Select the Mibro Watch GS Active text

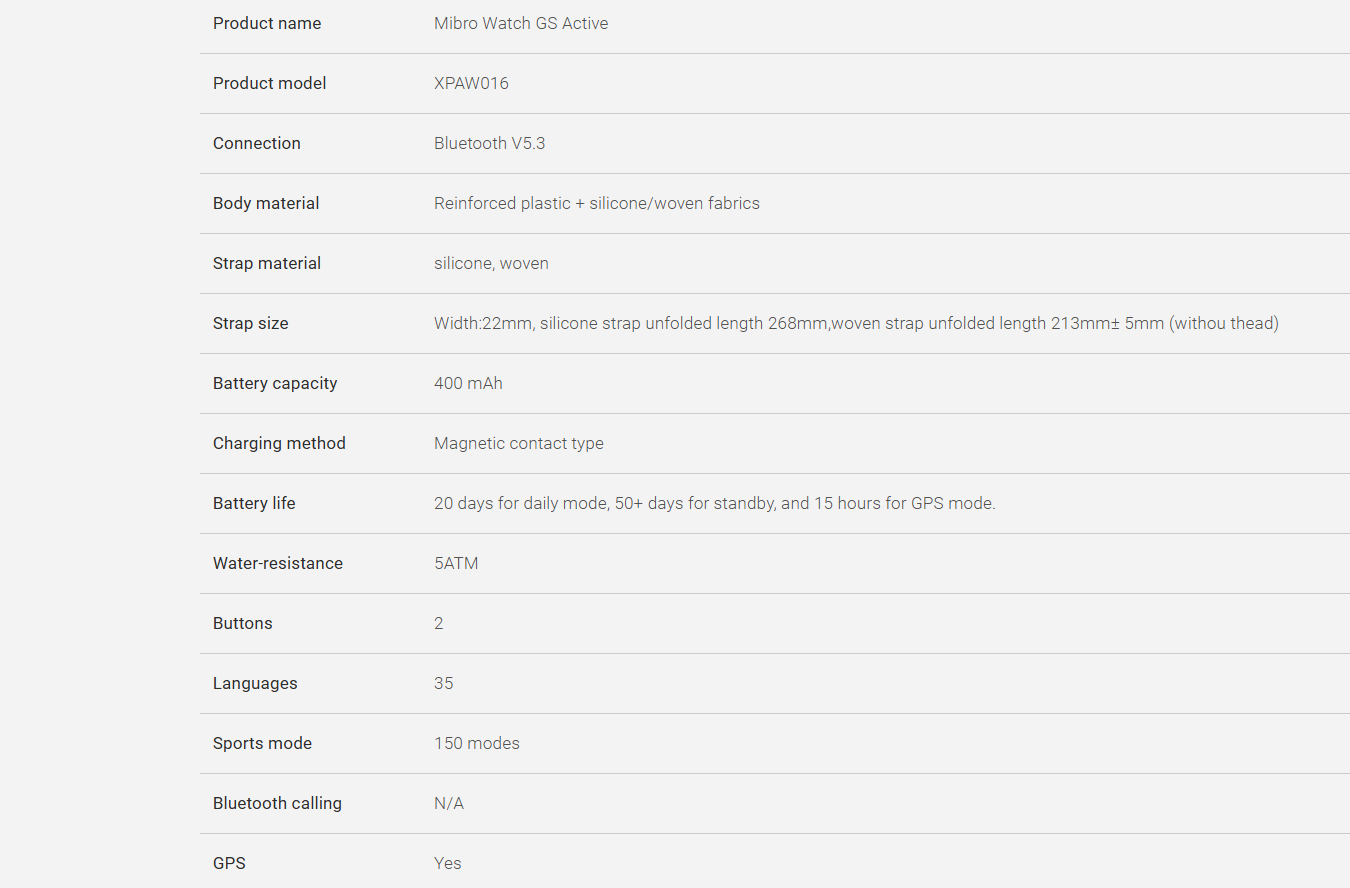pyautogui.click(x=521, y=23)
